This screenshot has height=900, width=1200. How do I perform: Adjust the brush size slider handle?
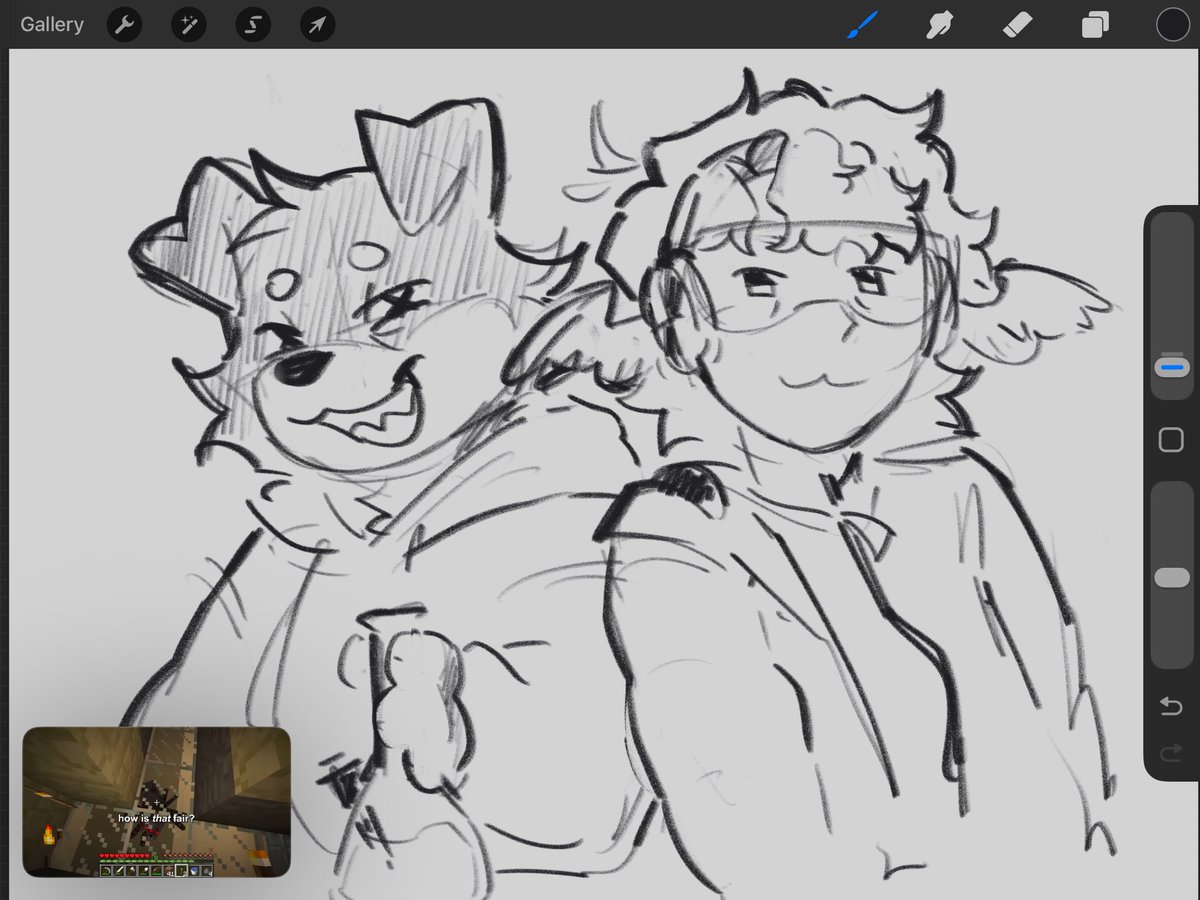coord(1171,367)
